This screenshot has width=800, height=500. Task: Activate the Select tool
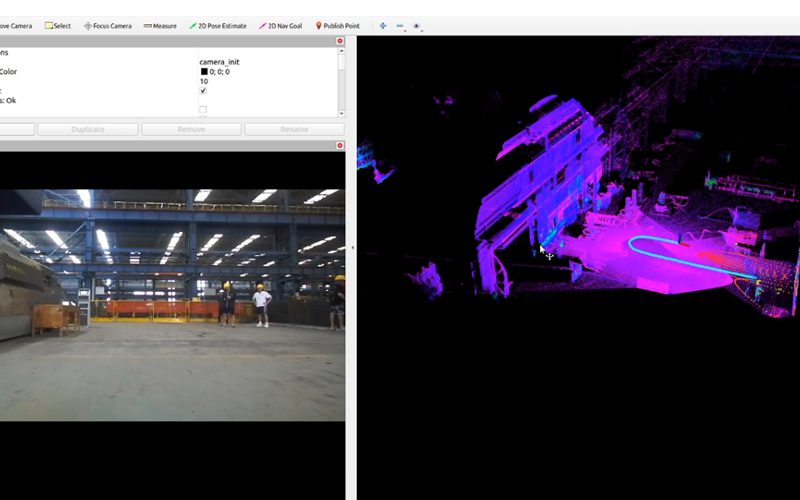coord(58,25)
